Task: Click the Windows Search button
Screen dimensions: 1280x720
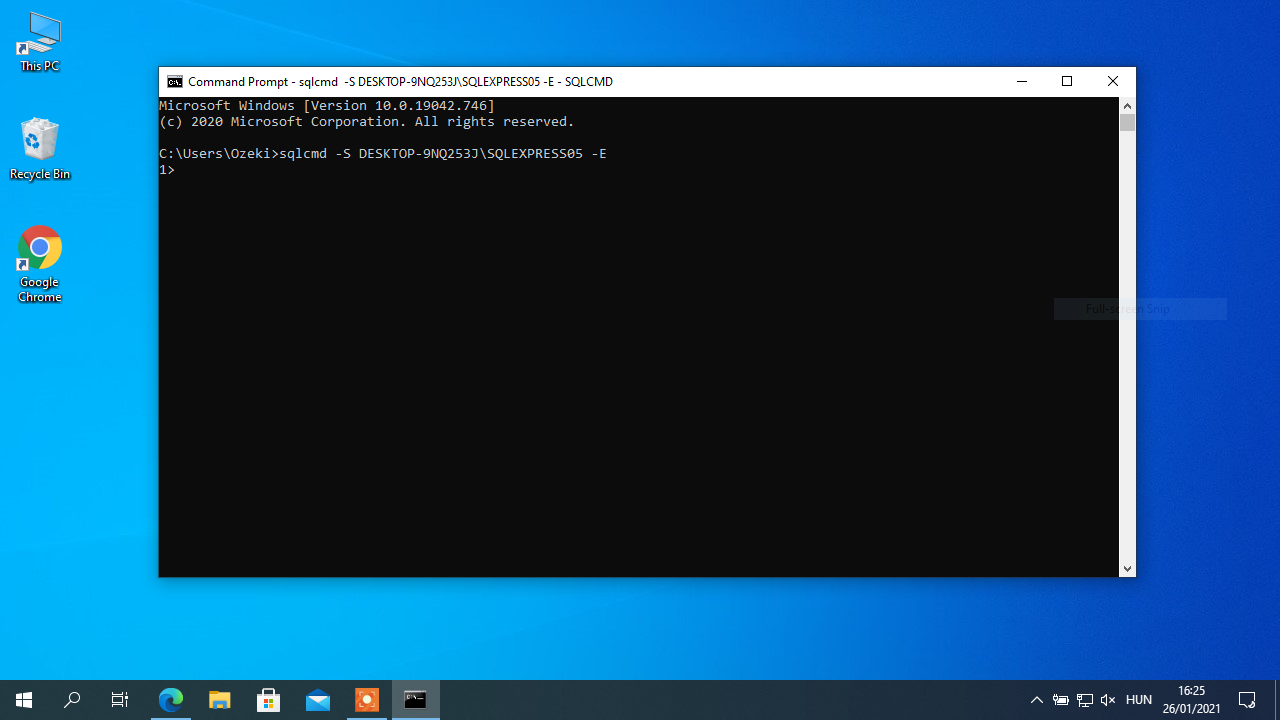Action: click(x=71, y=699)
